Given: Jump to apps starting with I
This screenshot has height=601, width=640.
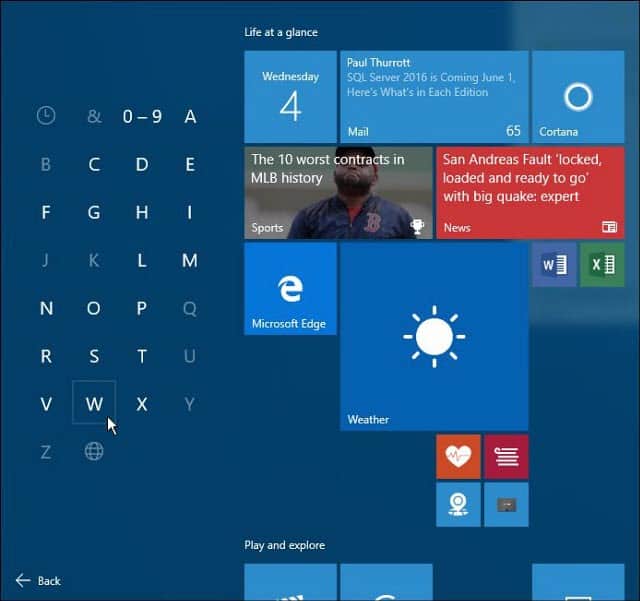Looking at the screenshot, I should 190,212.
